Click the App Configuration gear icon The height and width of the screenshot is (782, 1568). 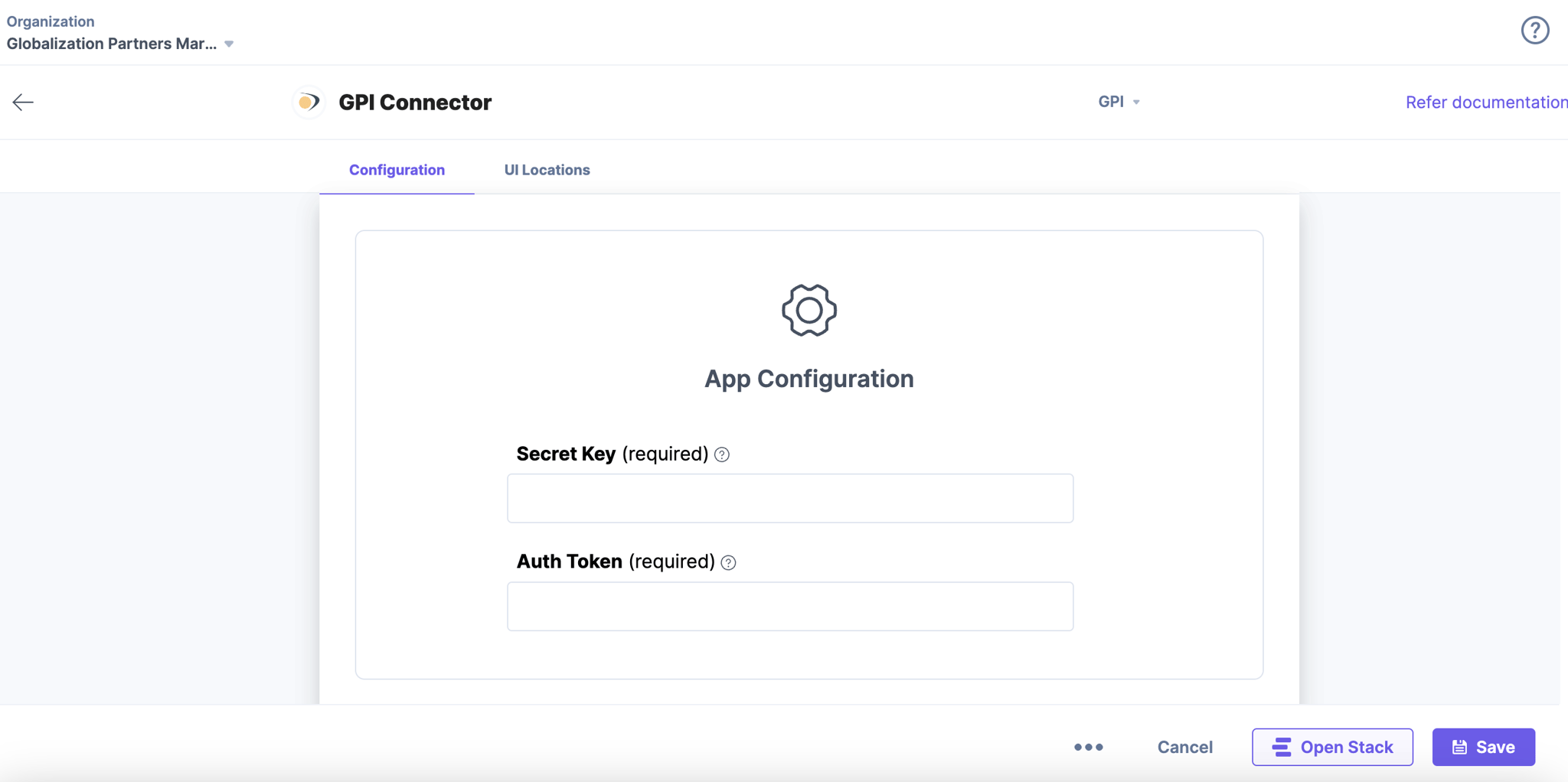[x=809, y=310]
